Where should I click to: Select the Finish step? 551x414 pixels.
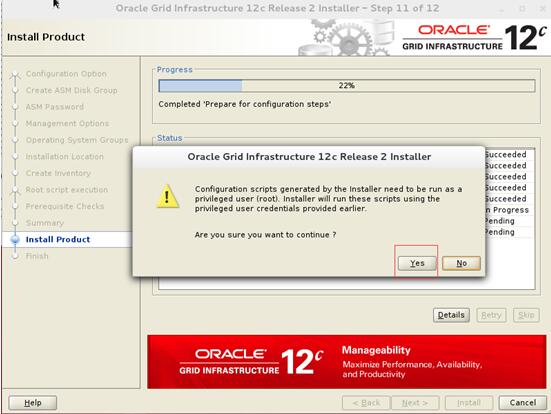click(37, 256)
